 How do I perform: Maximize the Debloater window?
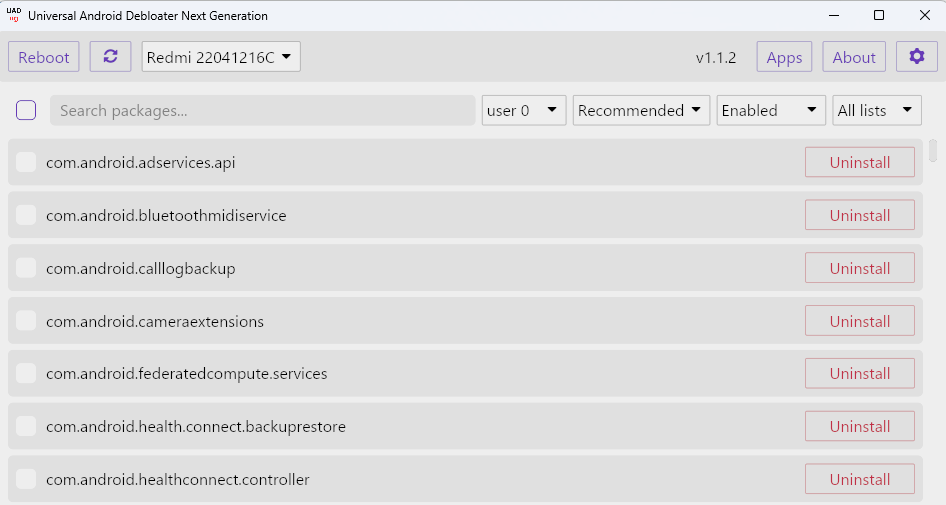click(879, 15)
